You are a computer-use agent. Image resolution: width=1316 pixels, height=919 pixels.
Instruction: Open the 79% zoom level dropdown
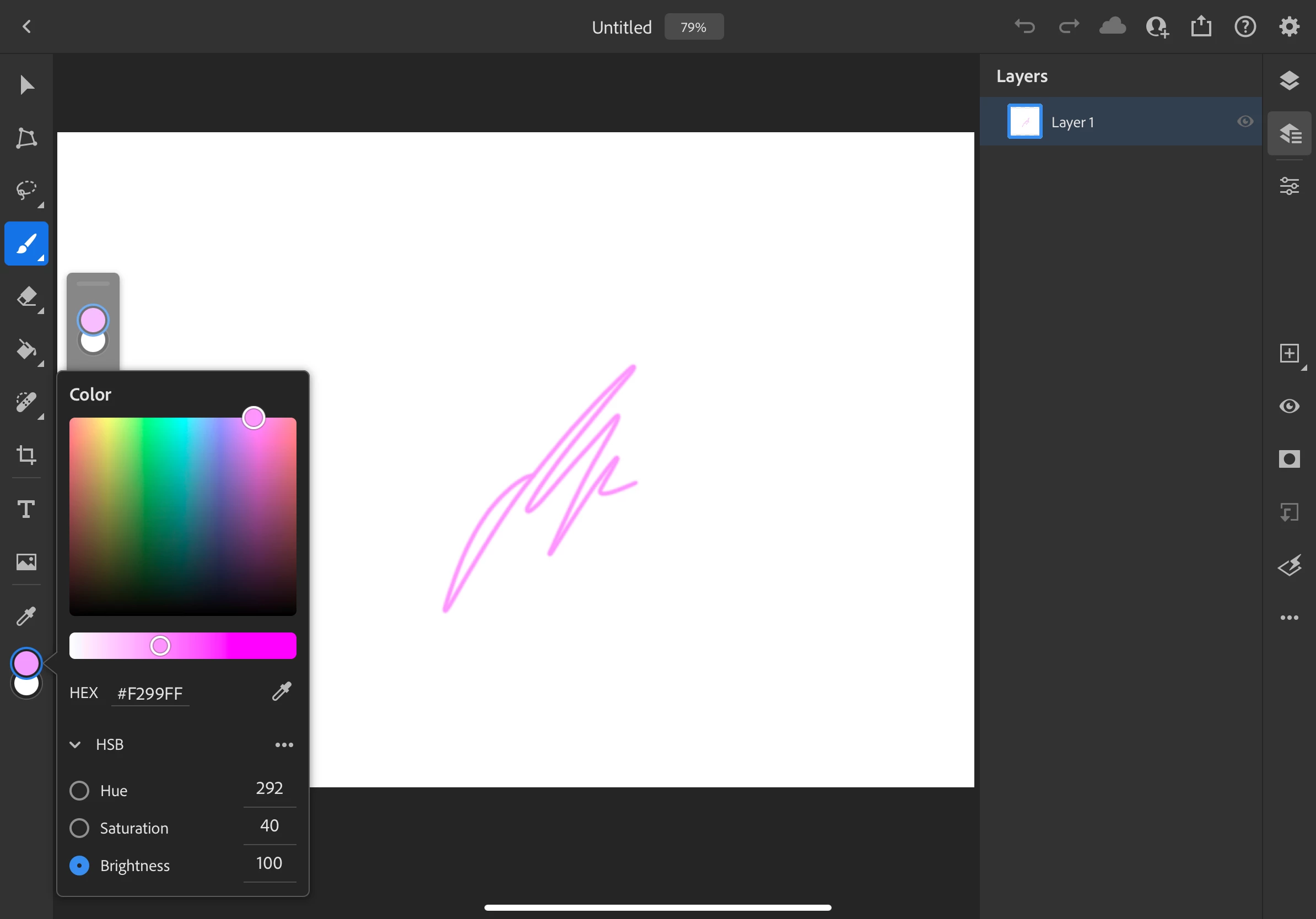coord(693,27)
